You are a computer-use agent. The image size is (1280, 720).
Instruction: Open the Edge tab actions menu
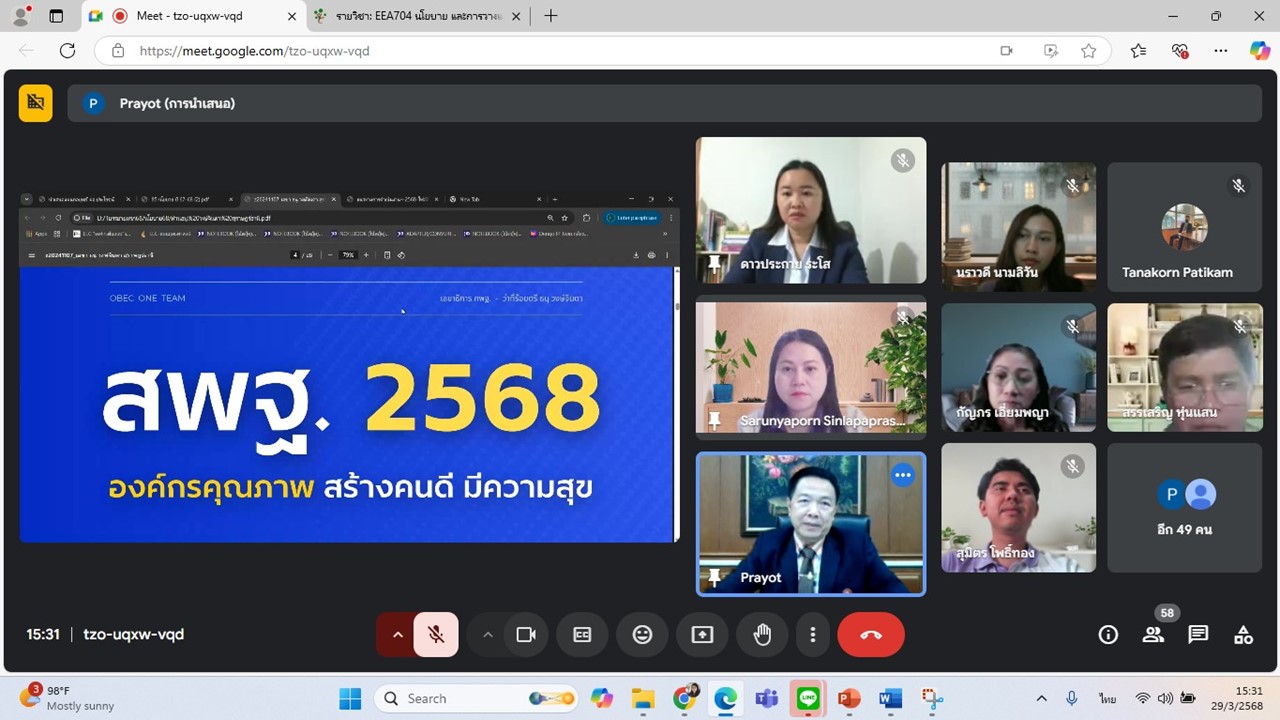56,16
